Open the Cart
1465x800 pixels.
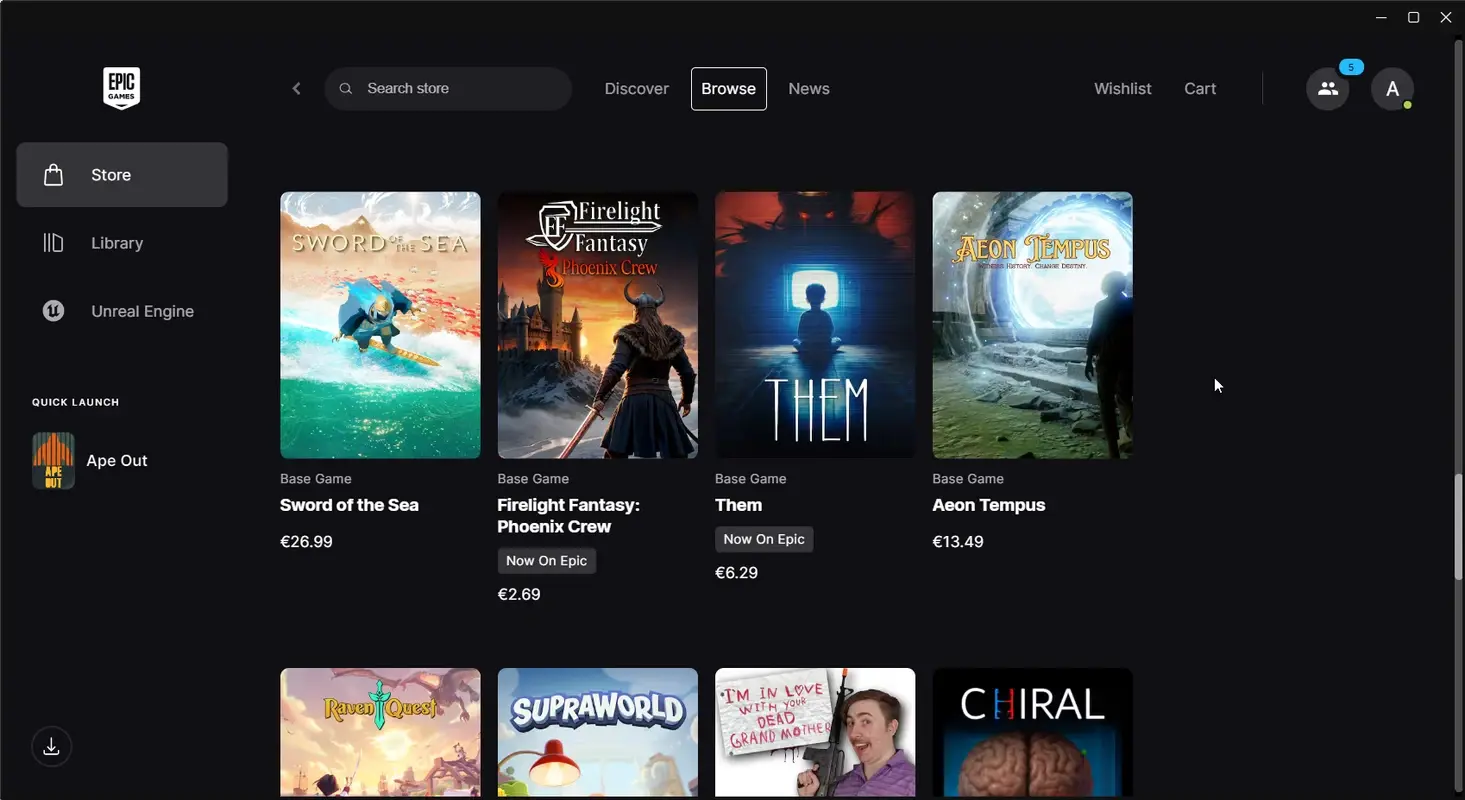[x=1200, y=88]
